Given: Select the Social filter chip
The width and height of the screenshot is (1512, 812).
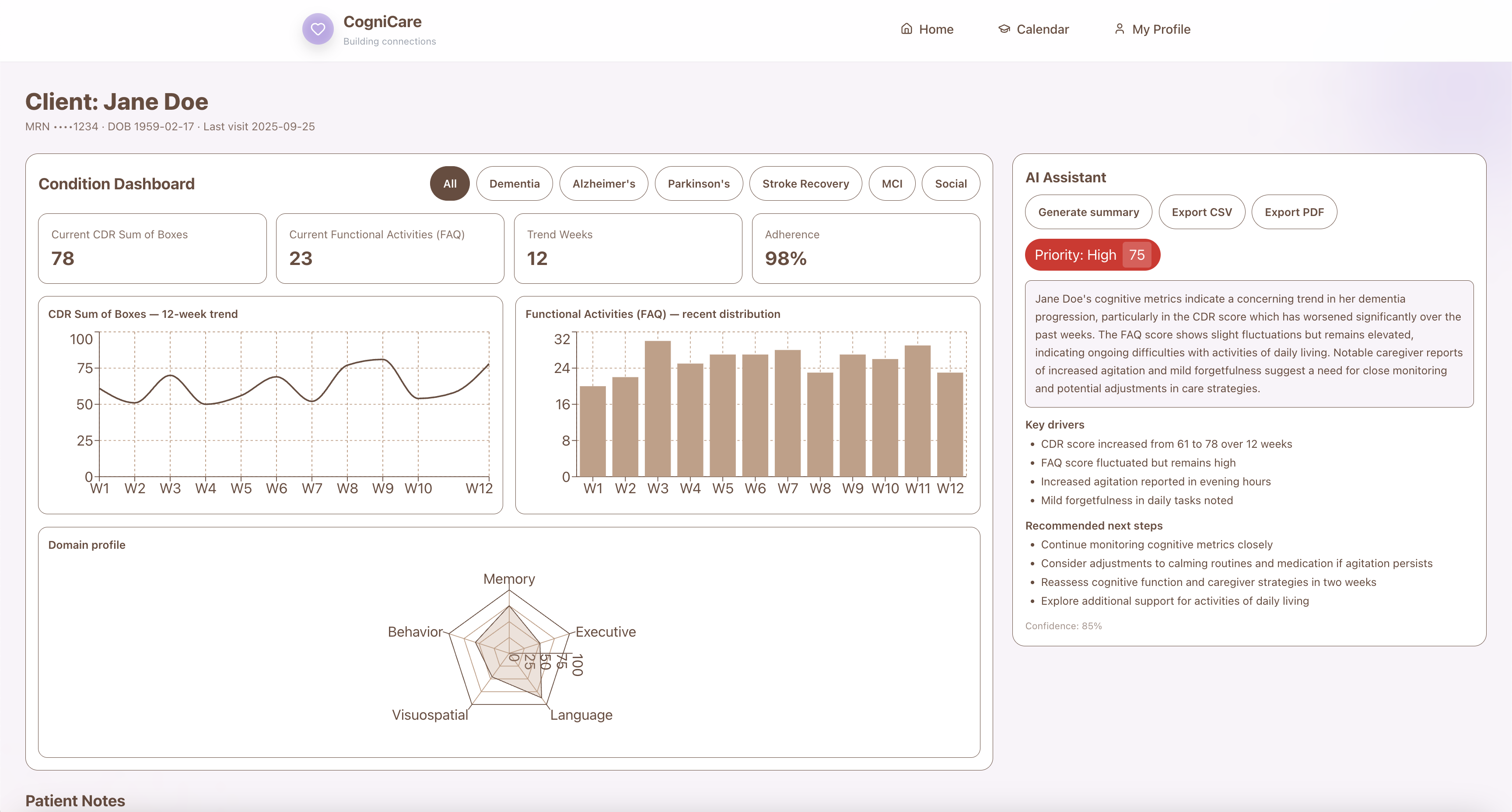Looking at the screenshot, I should click(950, 184).
